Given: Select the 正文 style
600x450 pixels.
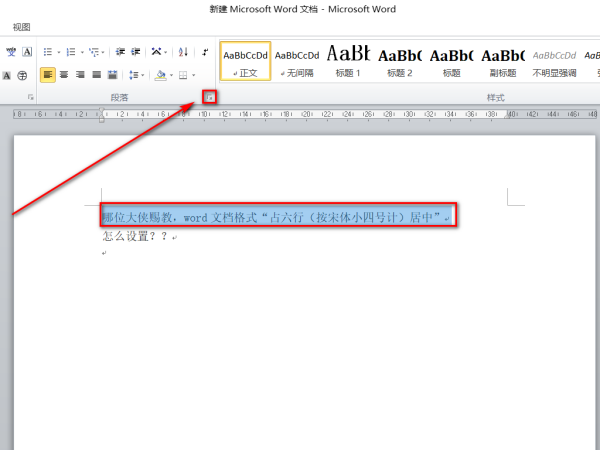Looking at the screenshot, I should (x=245, y=61).
